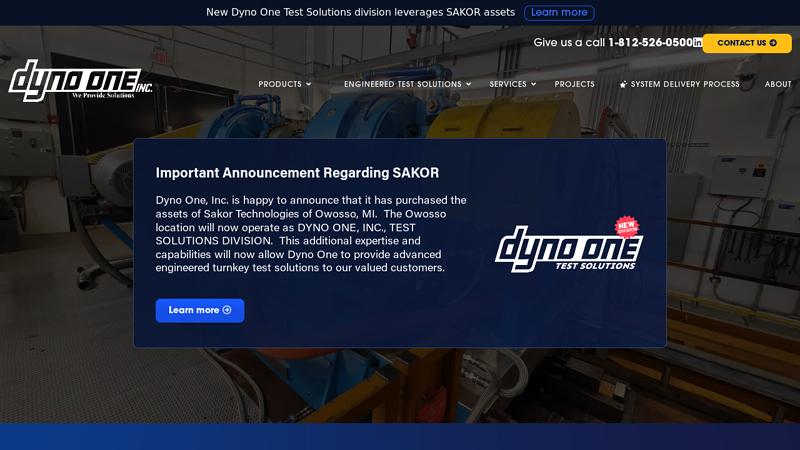Click Learn more in the top banner
Image resolution: width=800 pixels, height=450 pixels.
[x=559, y=13]
